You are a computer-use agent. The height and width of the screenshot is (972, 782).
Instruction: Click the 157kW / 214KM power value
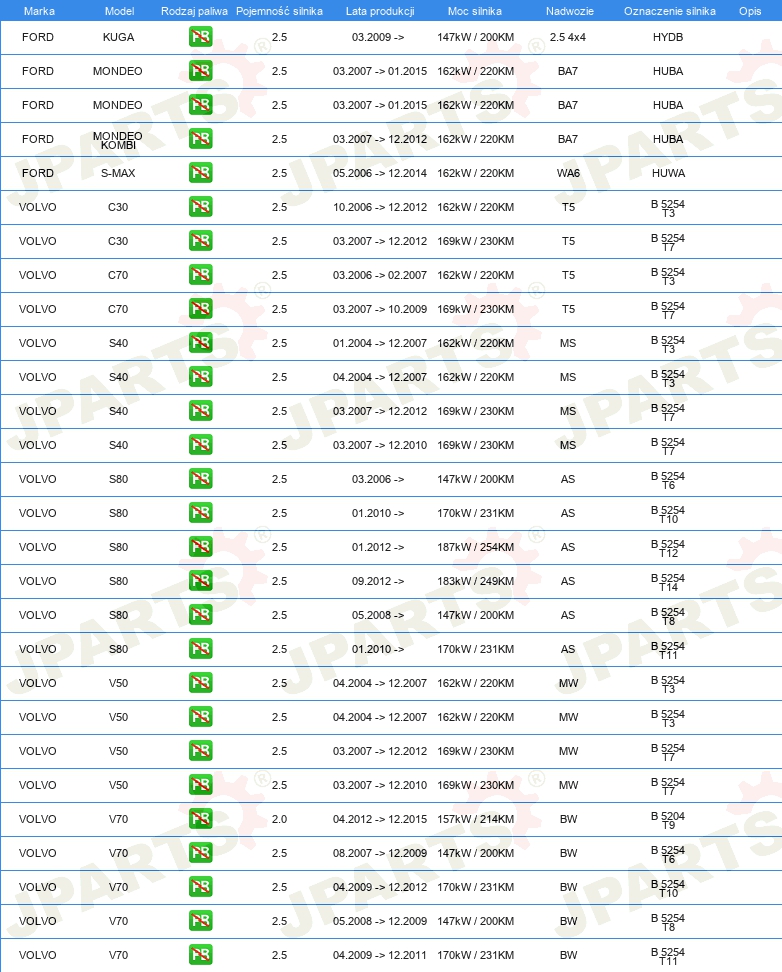tap(476, 819)
